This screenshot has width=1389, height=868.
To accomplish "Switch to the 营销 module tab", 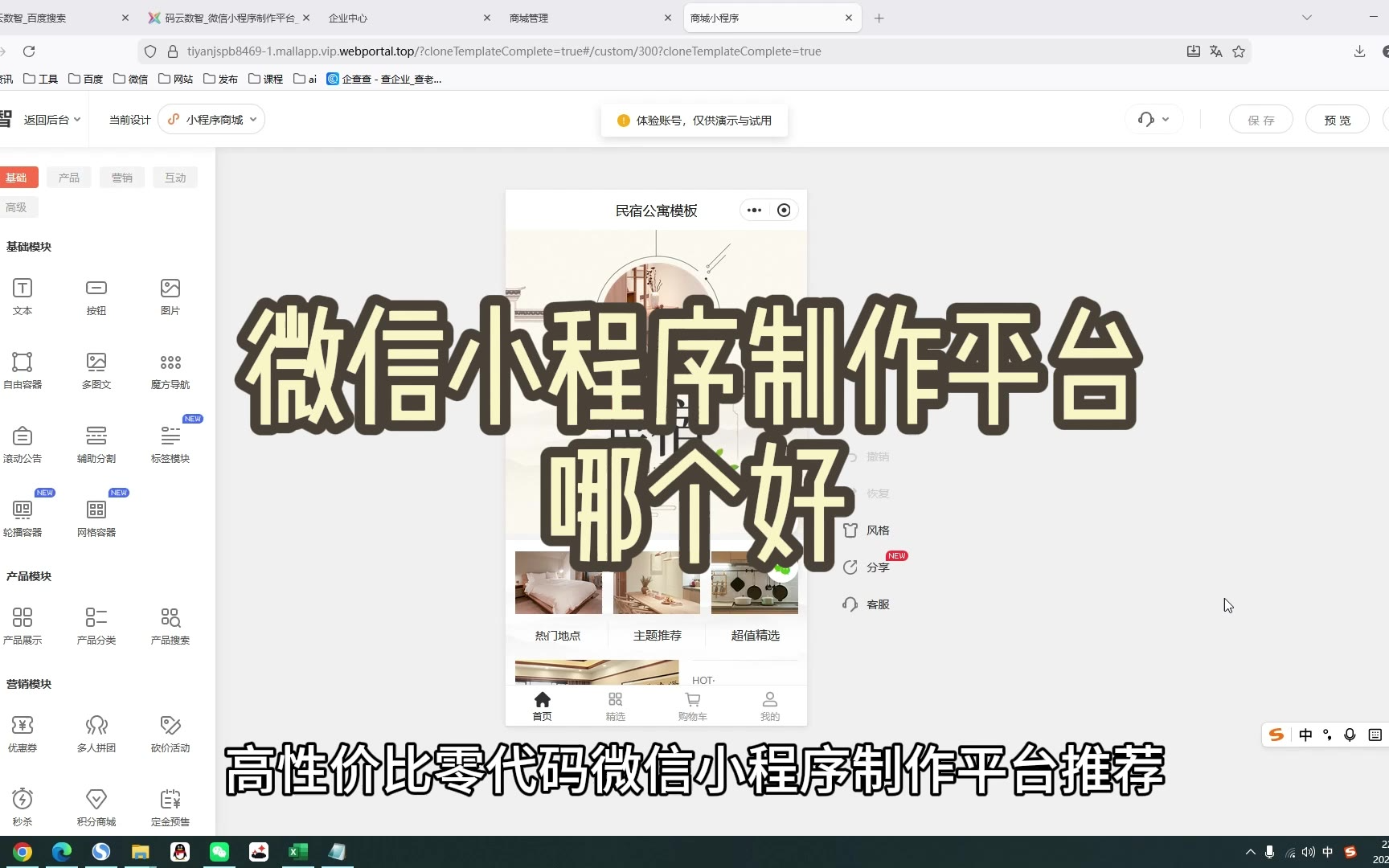I will click(122, 178).
